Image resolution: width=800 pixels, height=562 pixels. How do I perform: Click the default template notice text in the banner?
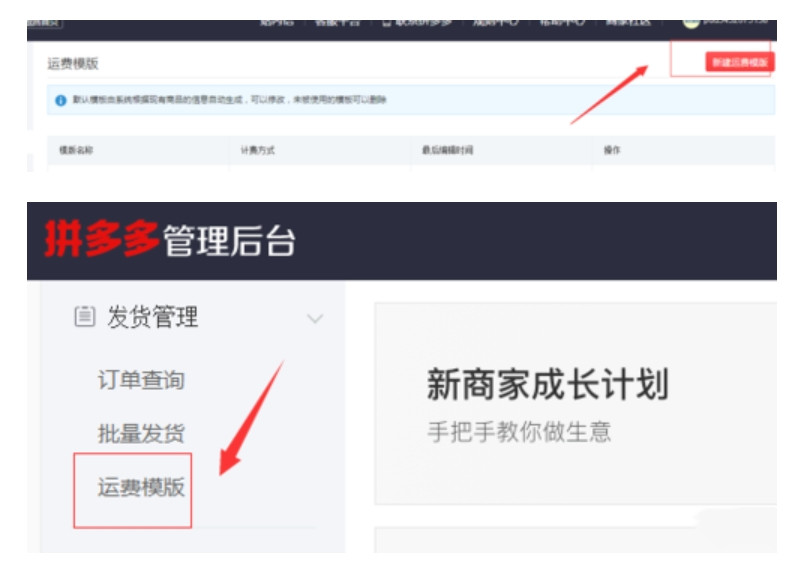point(230,99)
